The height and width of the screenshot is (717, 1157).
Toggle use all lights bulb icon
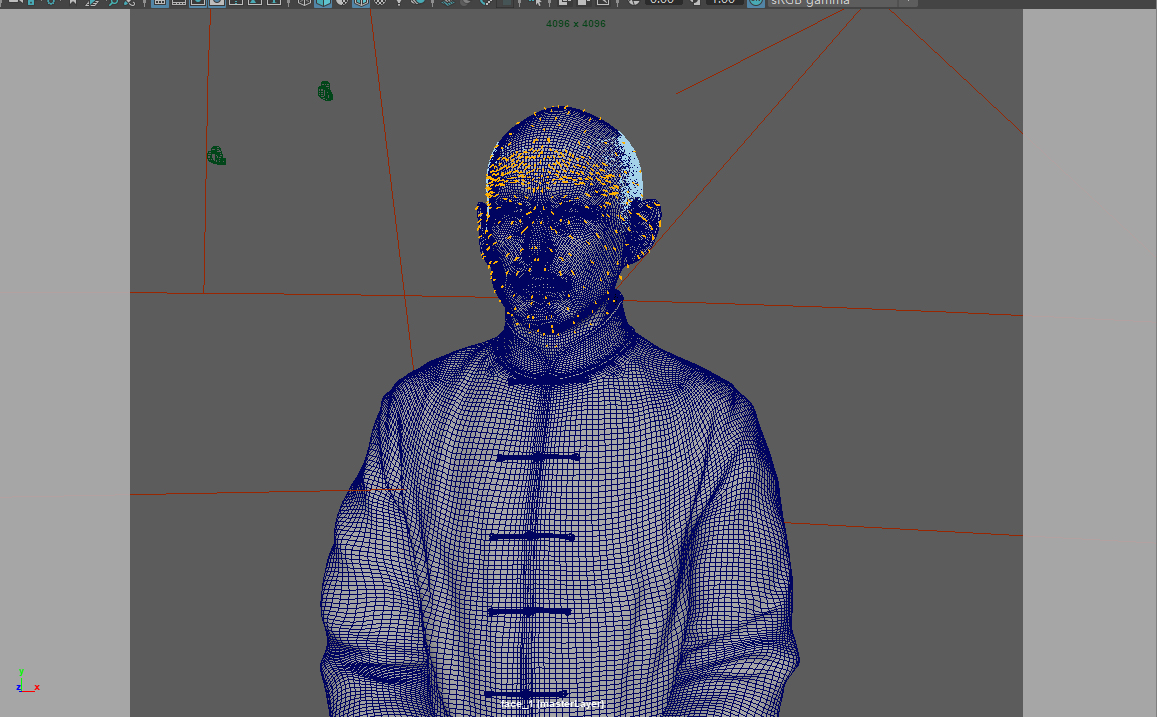pyautogui.click(x=399, y=2)
